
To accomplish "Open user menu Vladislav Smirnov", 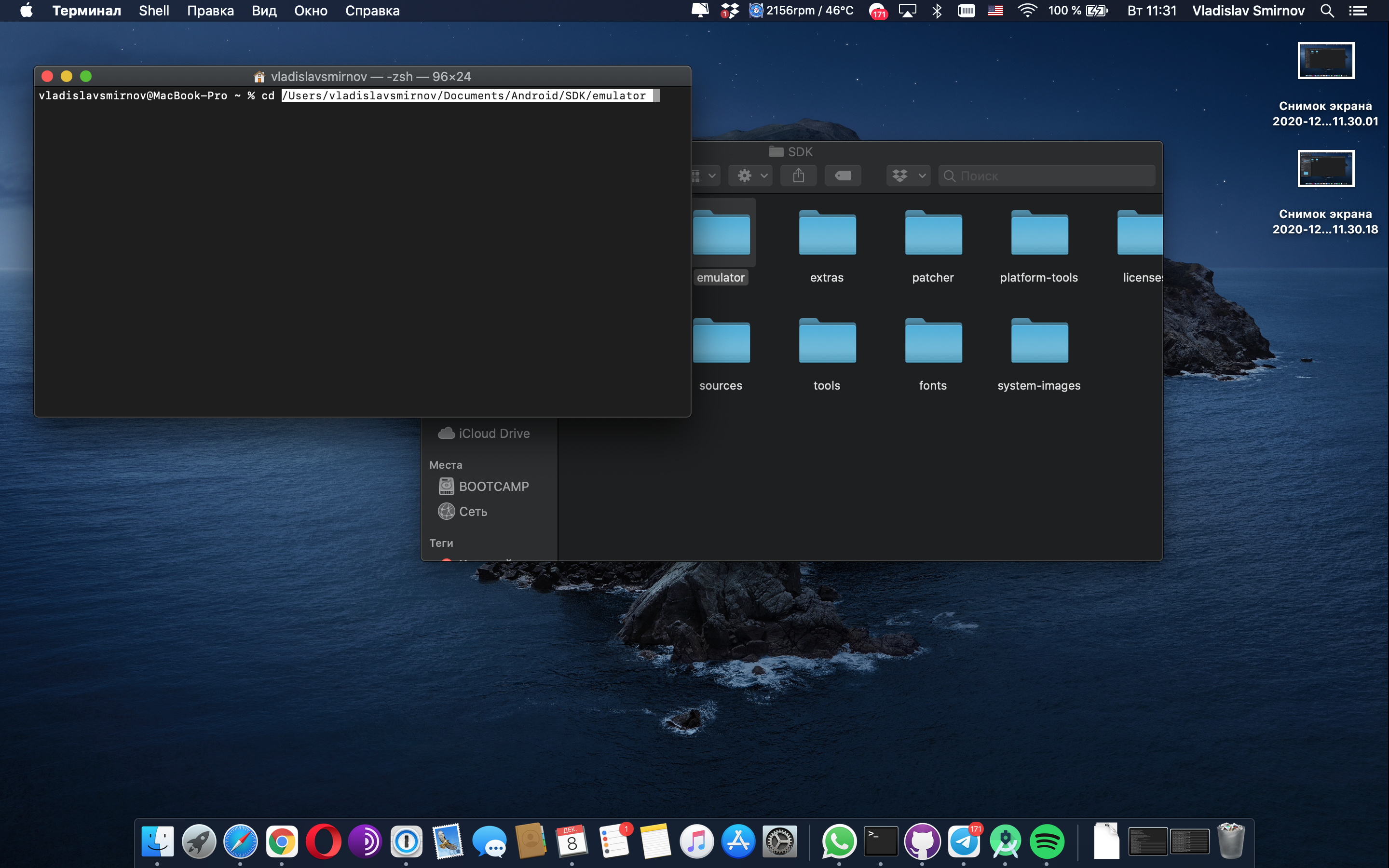I will click(x=1248, y=11).
